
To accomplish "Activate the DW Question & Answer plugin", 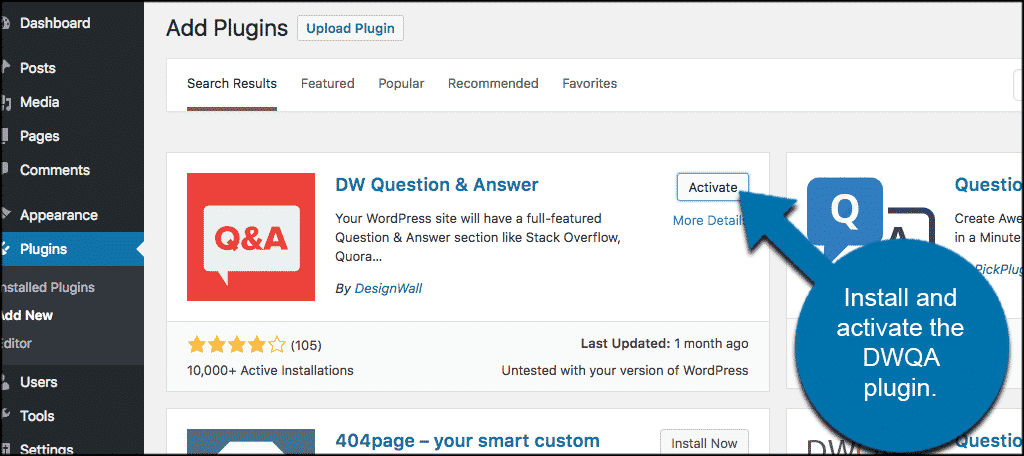I will (x=712, y=187).
